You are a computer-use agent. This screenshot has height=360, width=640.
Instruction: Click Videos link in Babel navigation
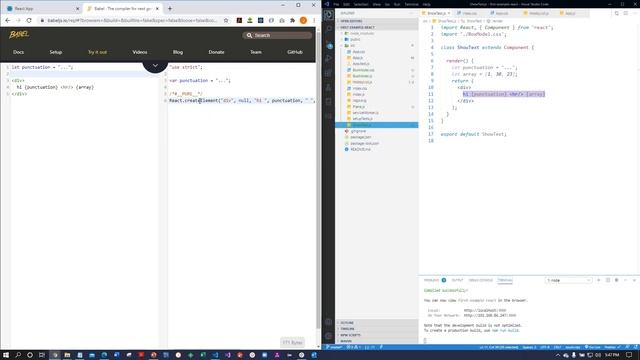(140, 52)
